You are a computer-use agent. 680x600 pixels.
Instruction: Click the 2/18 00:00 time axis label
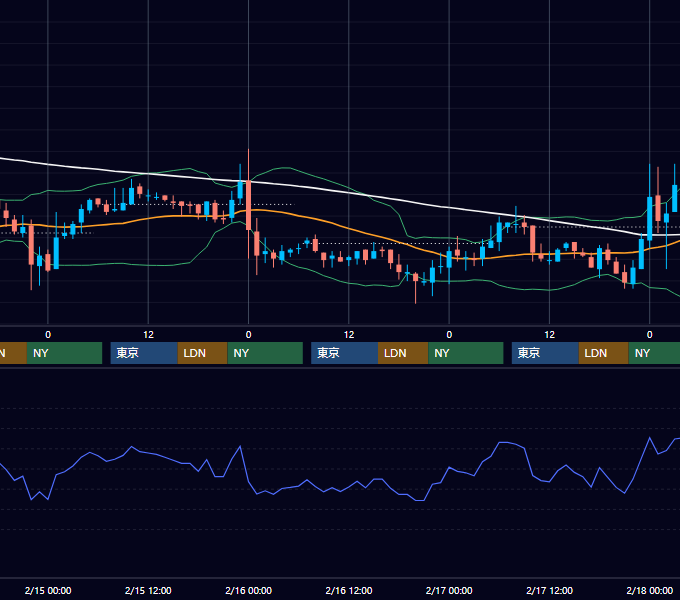650,590
